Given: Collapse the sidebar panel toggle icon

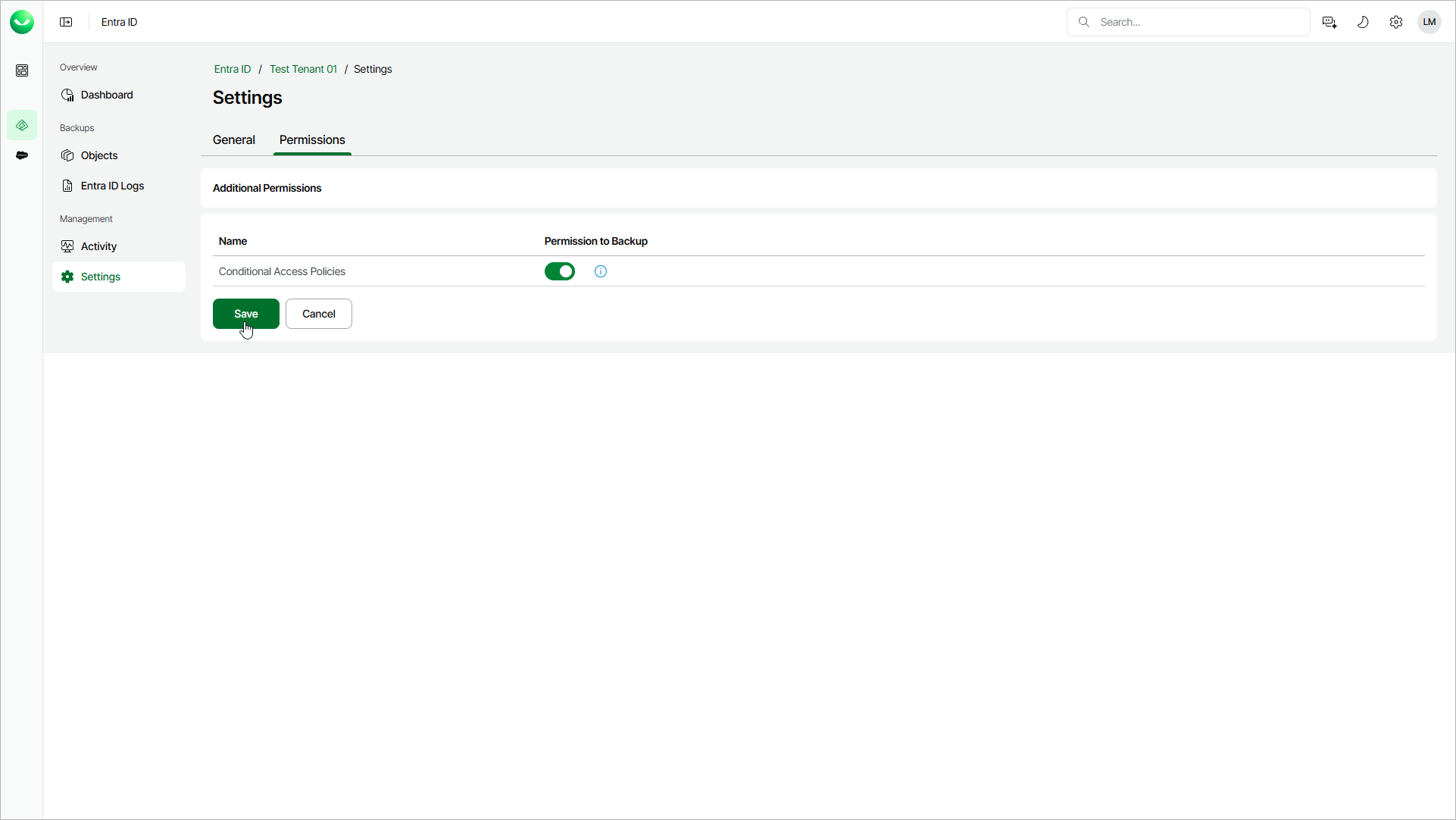Looking at the screenshot, I should (66, 22).
